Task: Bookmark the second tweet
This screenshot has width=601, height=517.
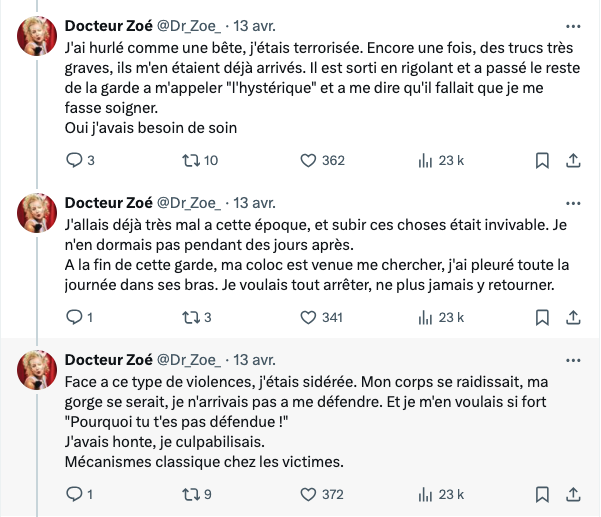Action: click(x=542, y=317)
